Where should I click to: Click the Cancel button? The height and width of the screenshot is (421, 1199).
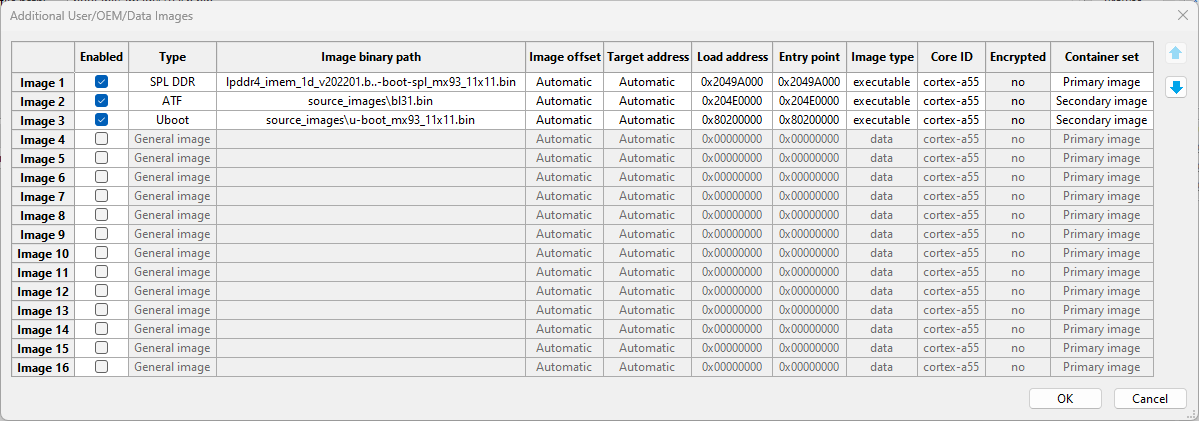point(1150,398)
